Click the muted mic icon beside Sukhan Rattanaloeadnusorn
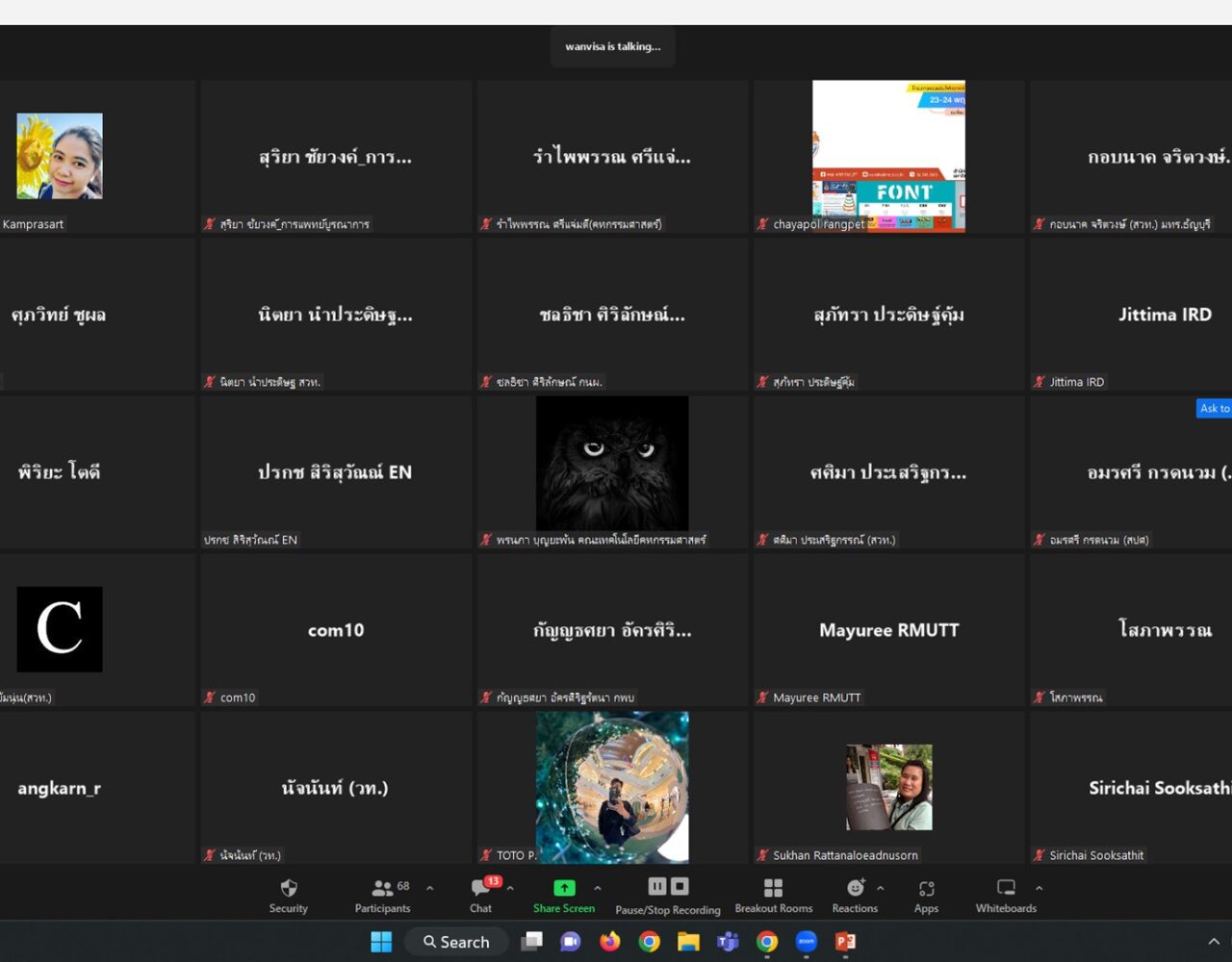1232x962 pixels. pos(762,855)
